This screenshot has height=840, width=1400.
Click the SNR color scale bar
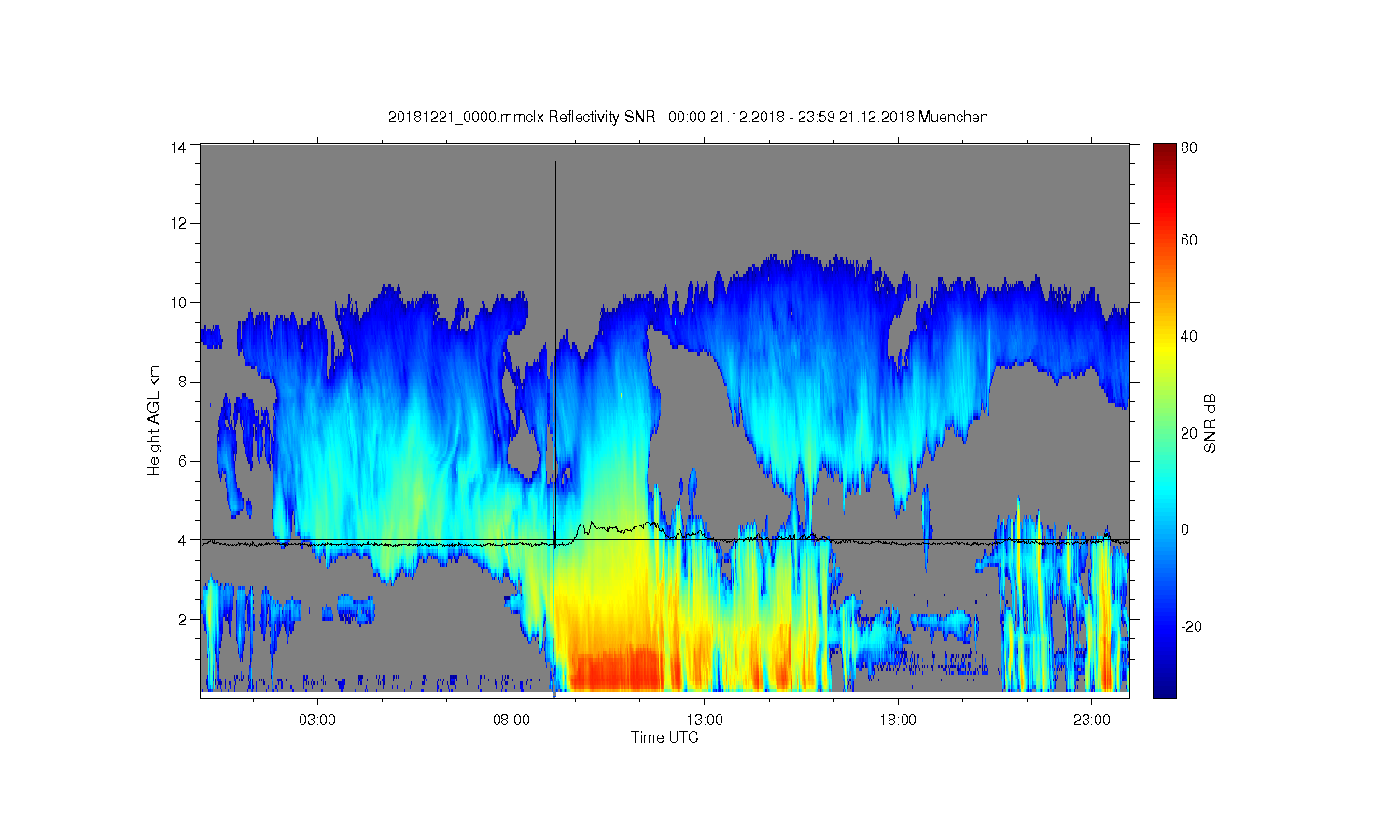coord(1164,420)
